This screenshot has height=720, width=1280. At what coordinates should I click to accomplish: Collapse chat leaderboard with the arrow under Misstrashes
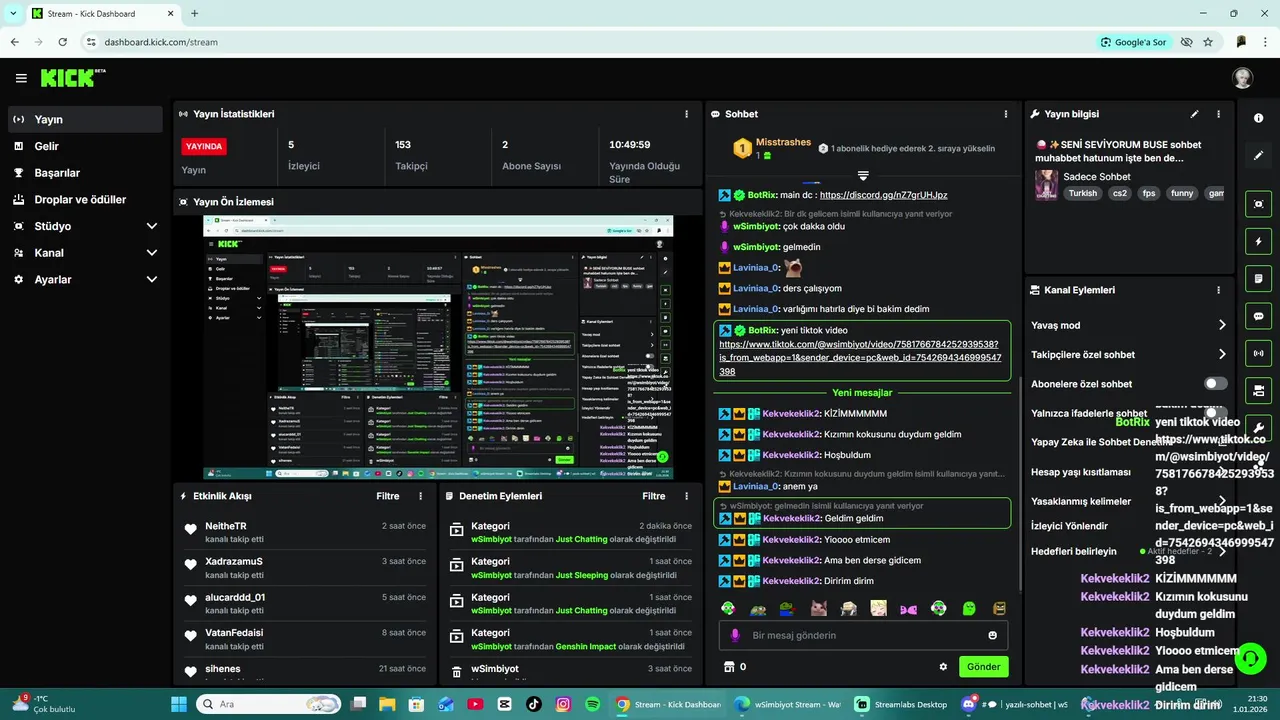point(863,176)
